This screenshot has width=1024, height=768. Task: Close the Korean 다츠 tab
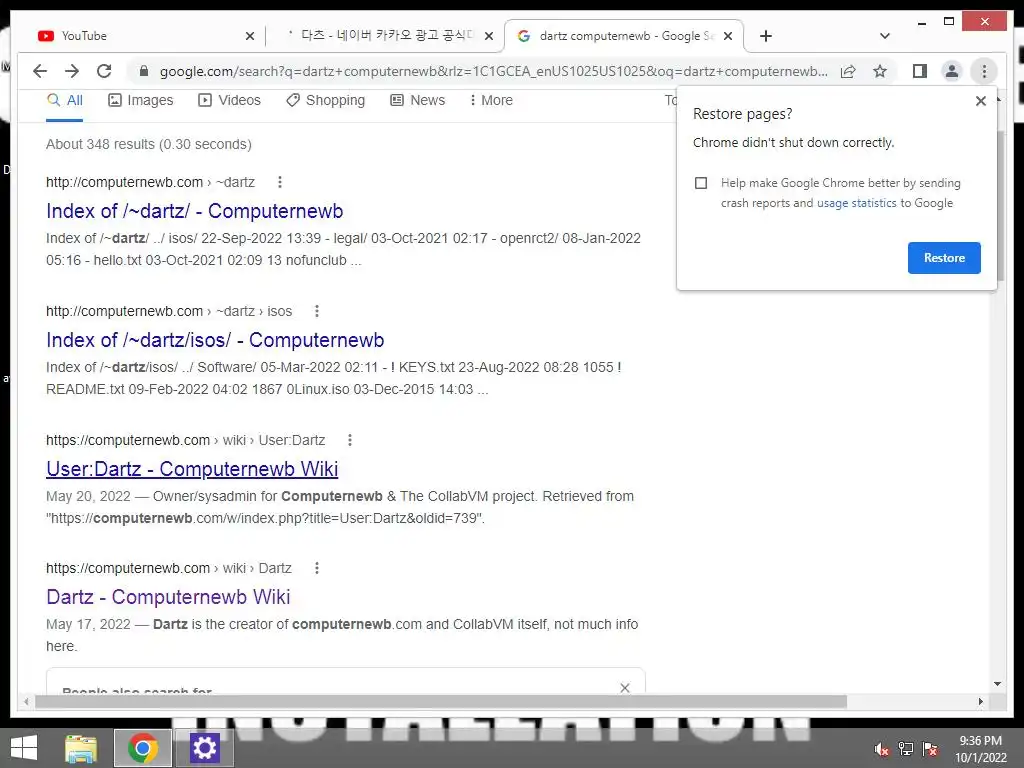488,36
